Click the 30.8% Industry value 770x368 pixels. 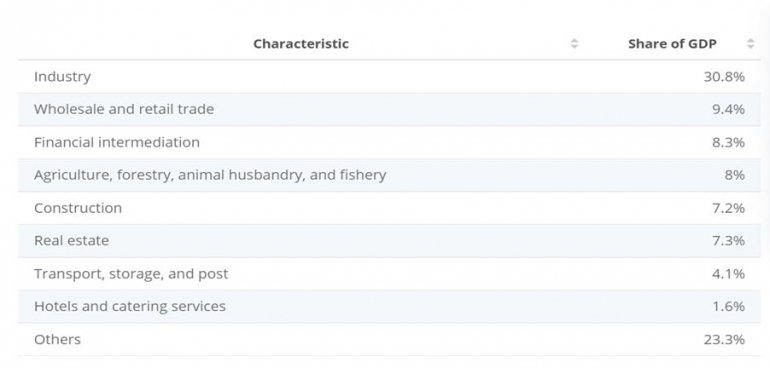pos(724,77)
